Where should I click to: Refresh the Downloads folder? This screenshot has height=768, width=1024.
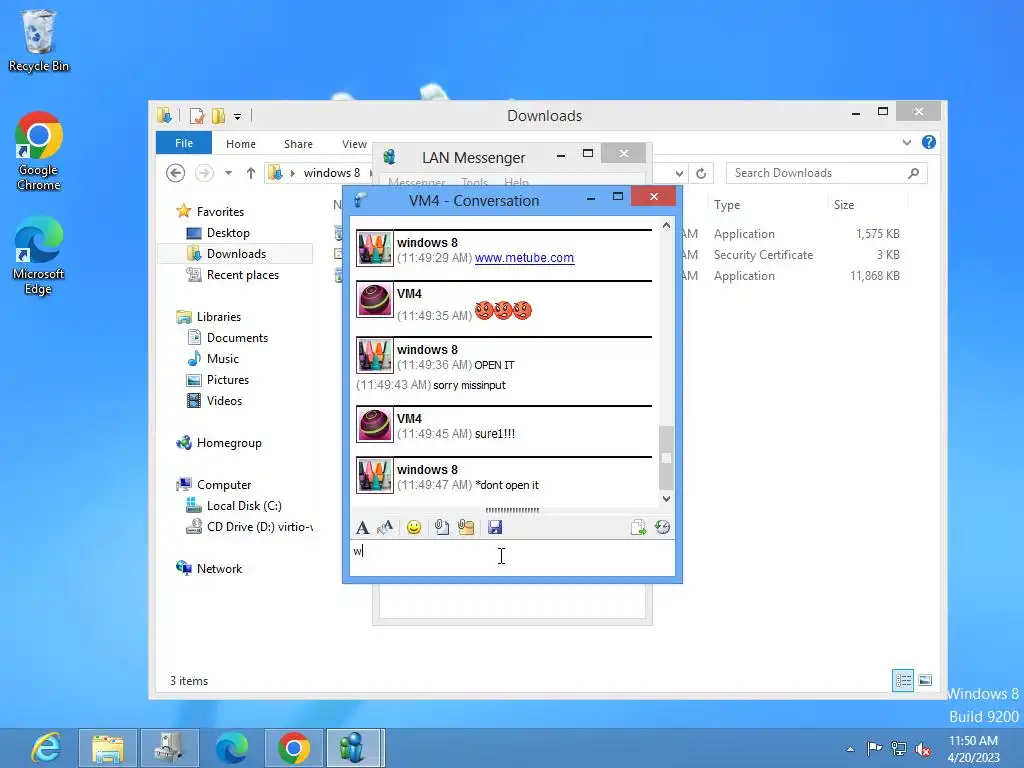[701, 173]
